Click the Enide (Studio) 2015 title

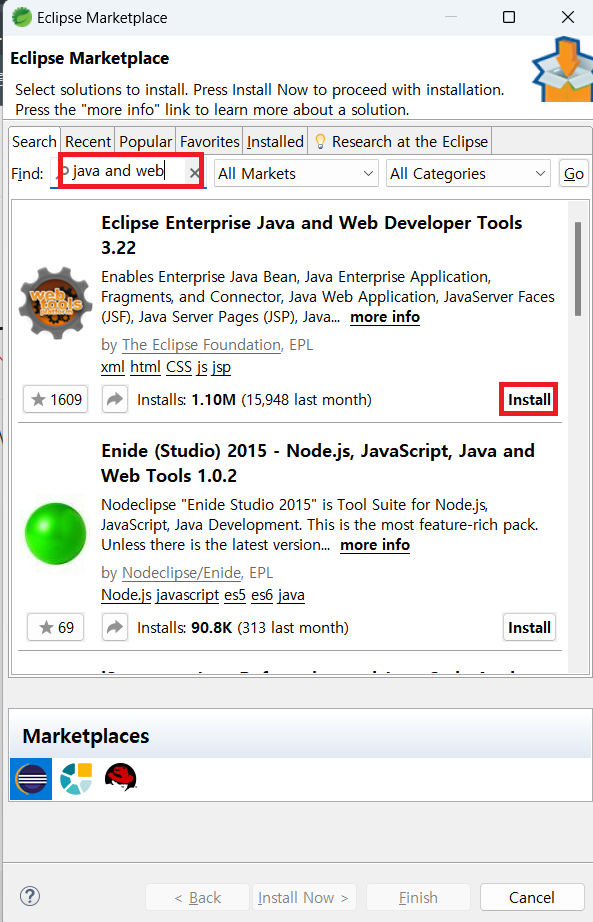[x=318, y=463]
